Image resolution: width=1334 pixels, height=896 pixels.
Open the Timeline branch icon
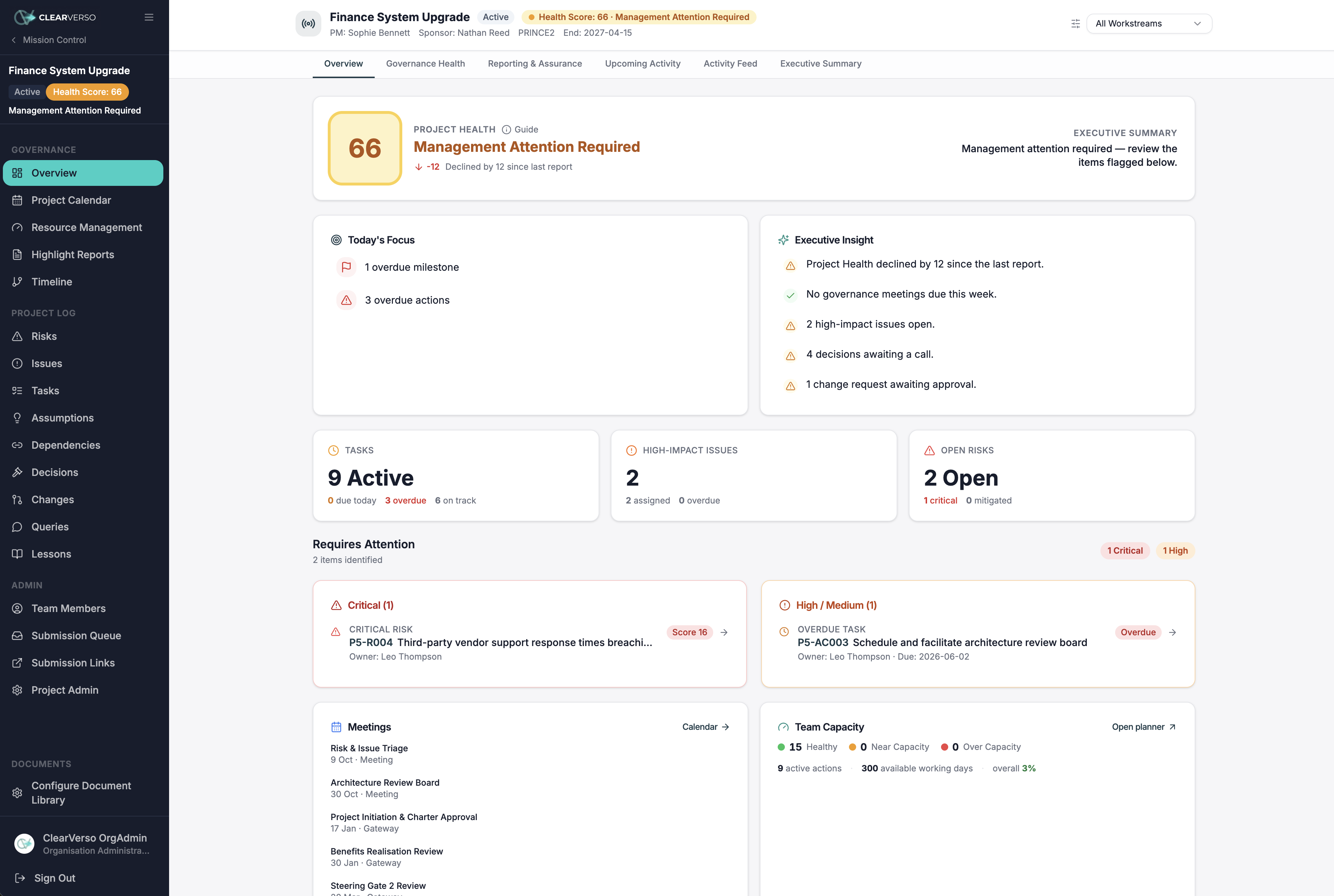tap(17, 282)
